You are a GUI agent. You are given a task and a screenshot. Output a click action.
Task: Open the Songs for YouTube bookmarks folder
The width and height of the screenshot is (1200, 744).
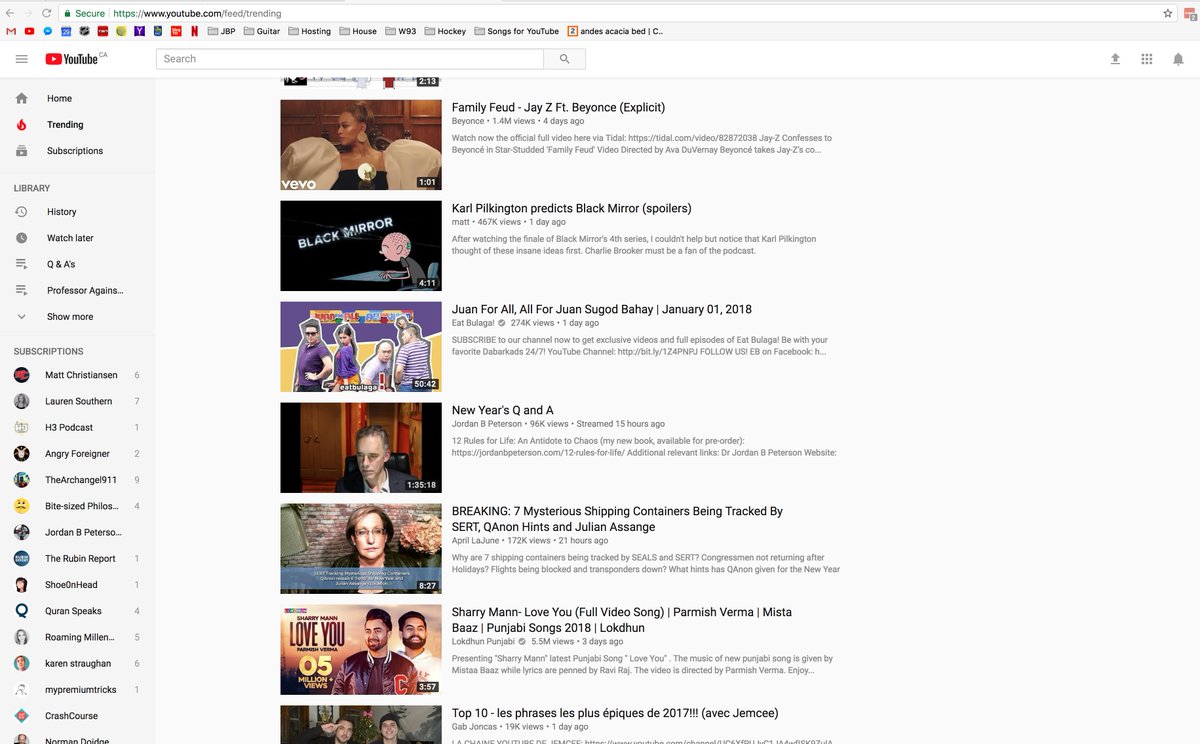pos(516,31)
